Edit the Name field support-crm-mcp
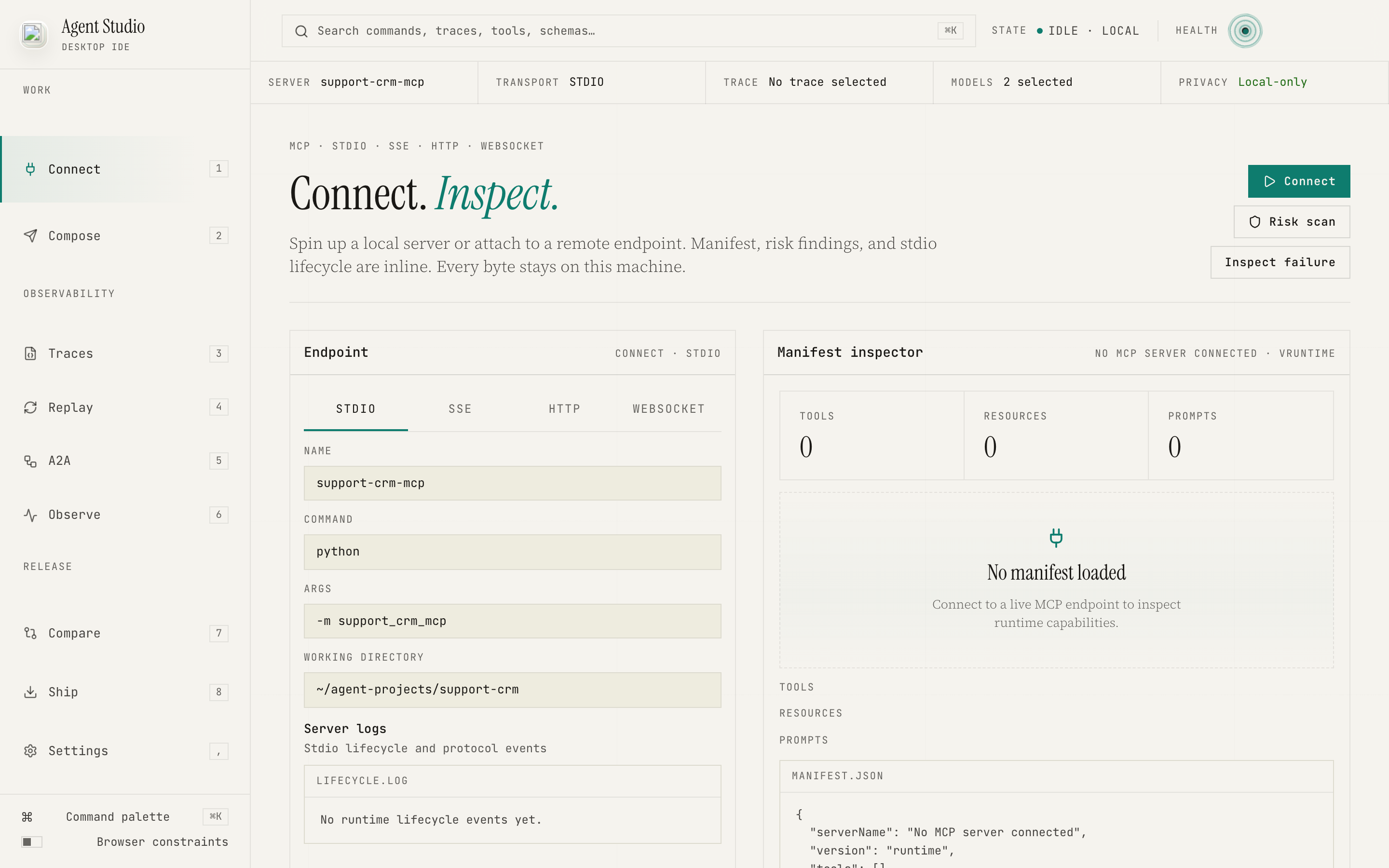The width and height of the screenshot is (1389, 868). coord(513,483)
